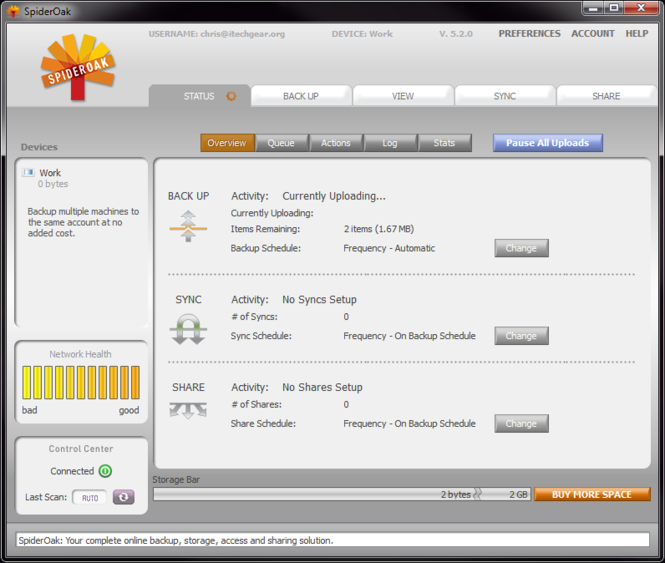Change the Sync Schedule frequency

tap(521, 336)
